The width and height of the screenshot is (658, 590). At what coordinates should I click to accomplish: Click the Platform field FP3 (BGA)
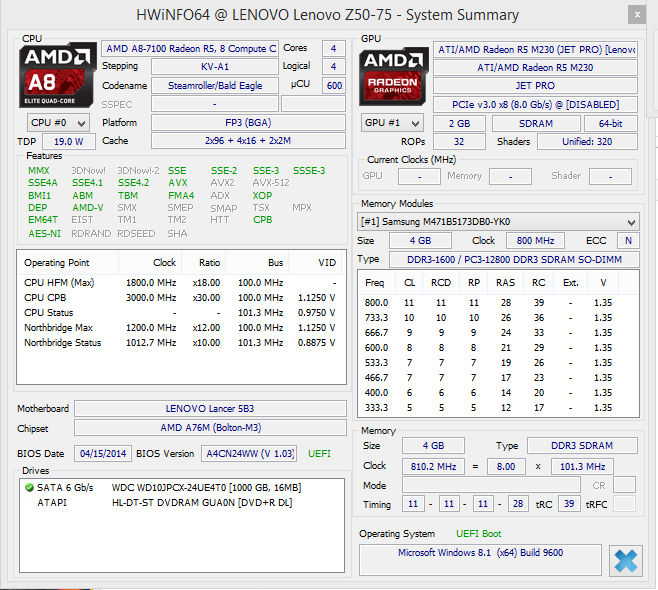tap(248, 123)
